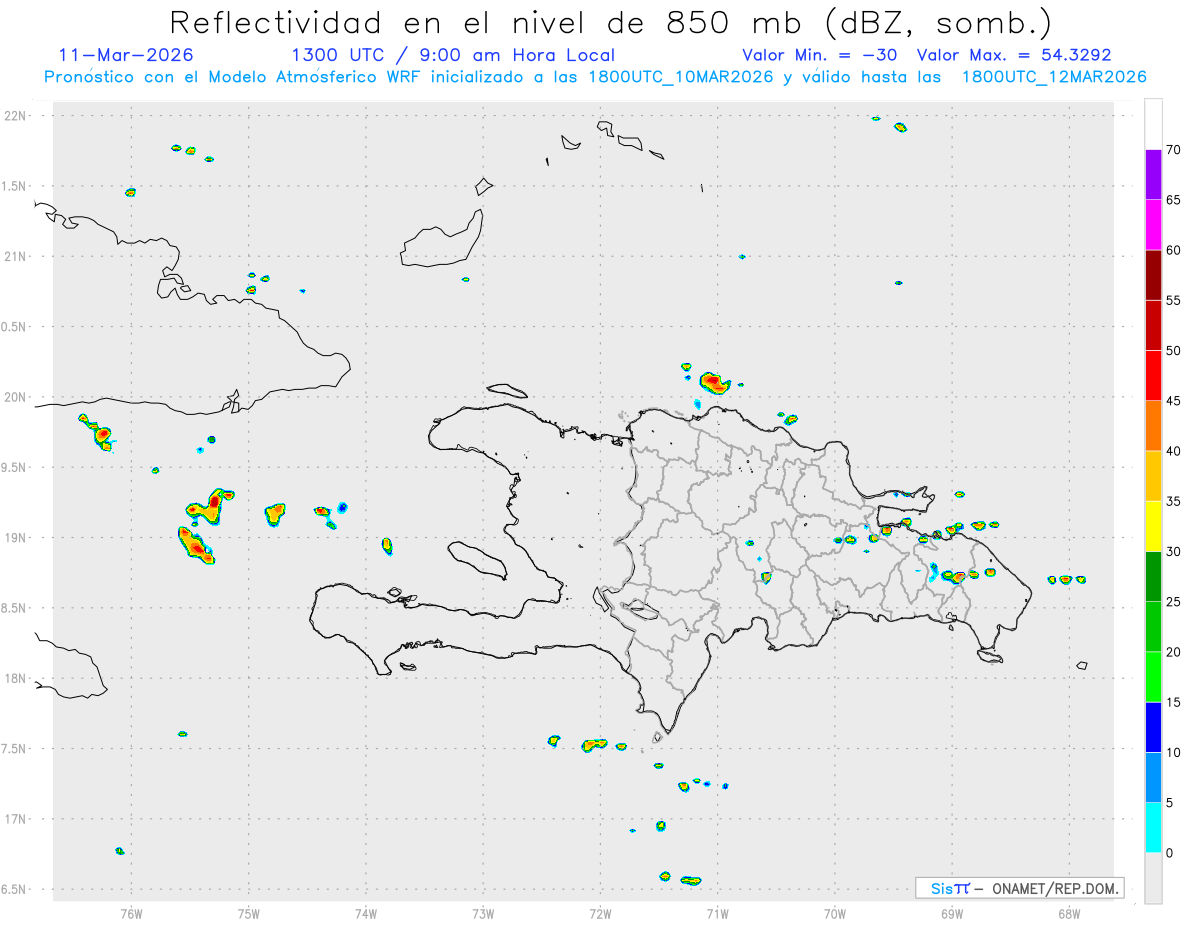Select the dark blue 10–15 dBZ band
1200x927 pixels.
click(x=1153, y=727)
